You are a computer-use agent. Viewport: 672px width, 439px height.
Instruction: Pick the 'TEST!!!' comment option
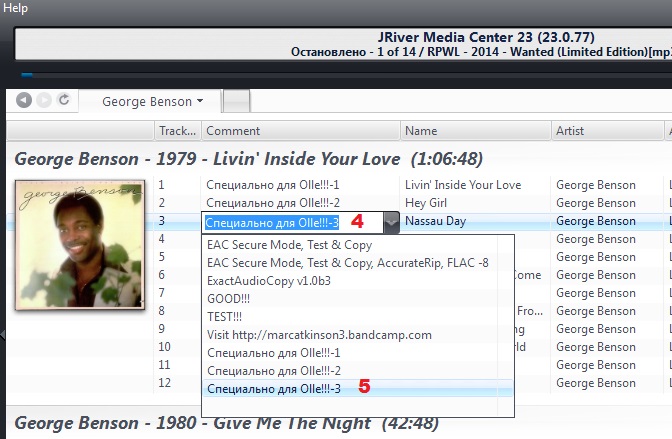coord(224,317)
